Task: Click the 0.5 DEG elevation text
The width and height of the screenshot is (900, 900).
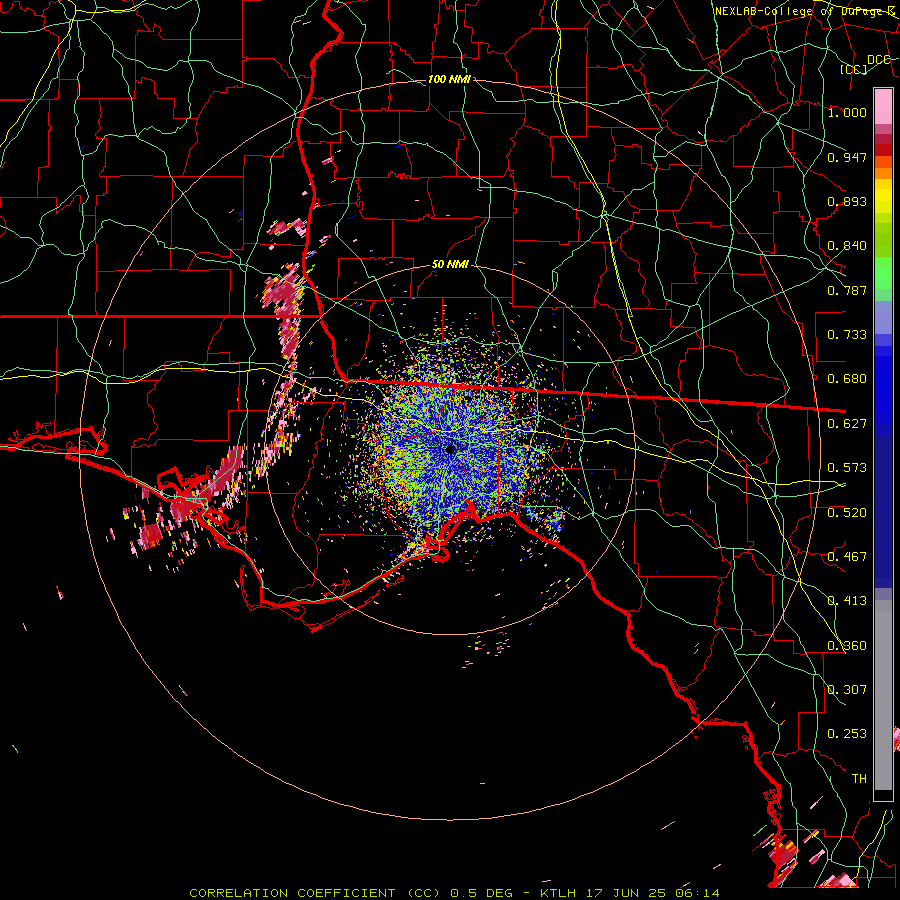Action: point(481,893)
